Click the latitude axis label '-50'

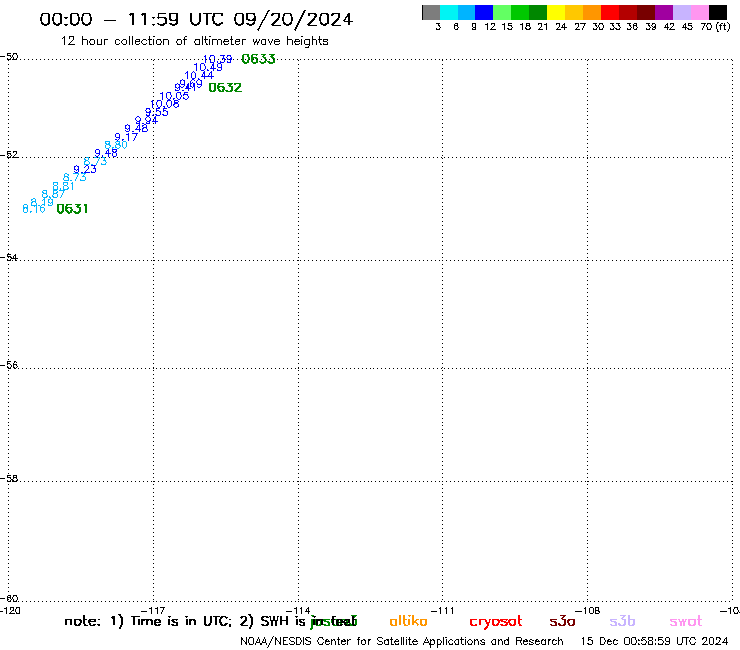pyautogui.click(x=9, y=57)
